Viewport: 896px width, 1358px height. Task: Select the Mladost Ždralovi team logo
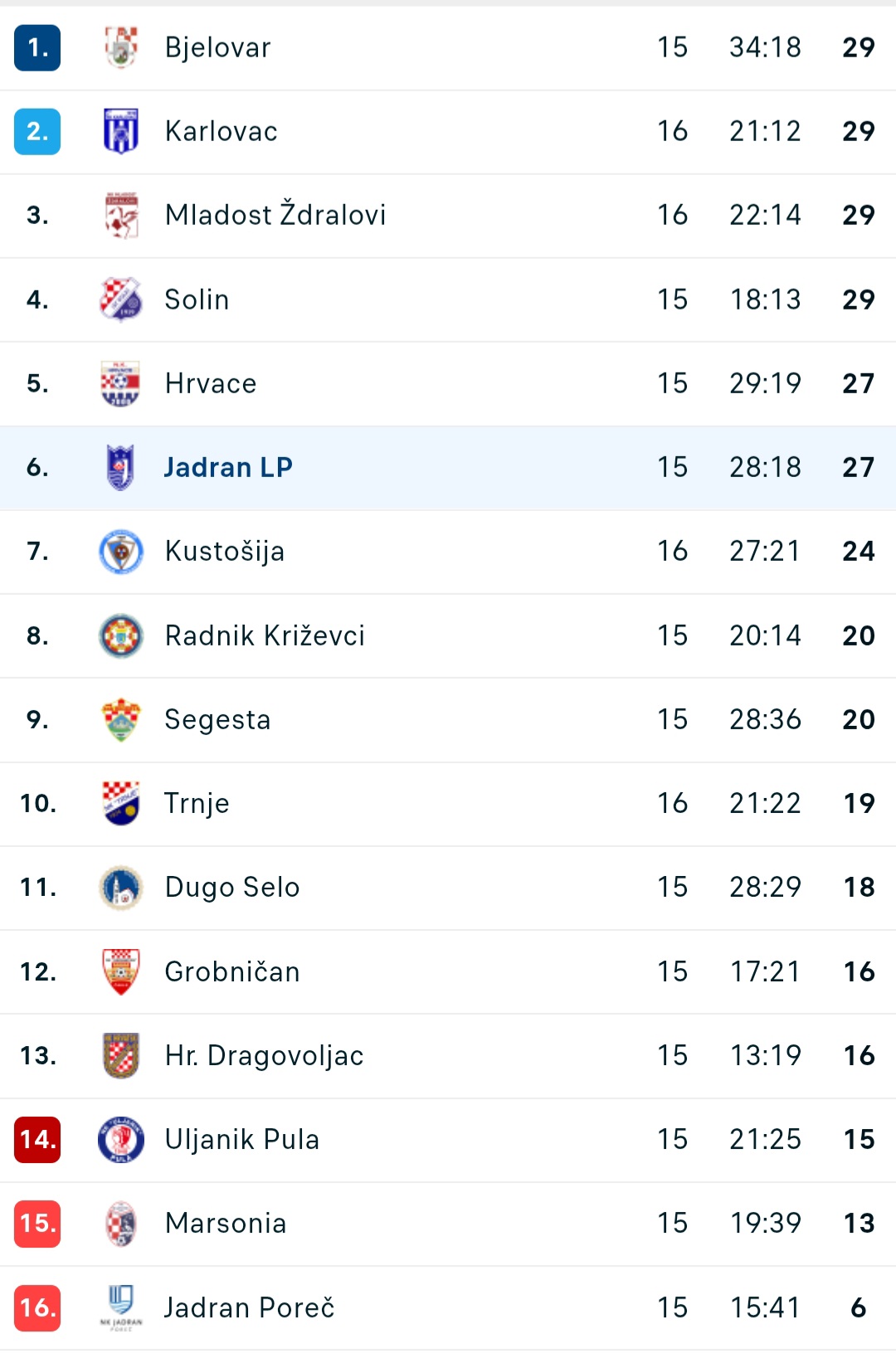tap(121, 216)
